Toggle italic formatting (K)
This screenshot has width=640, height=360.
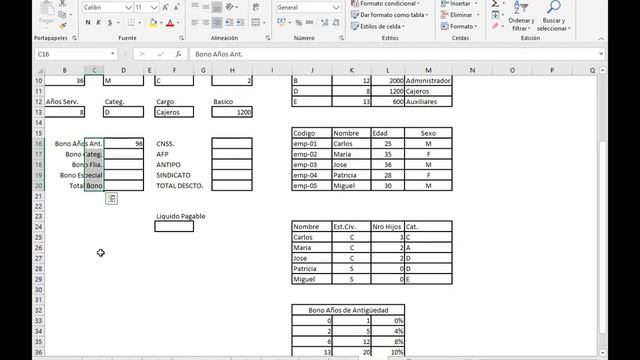(98, 22)
